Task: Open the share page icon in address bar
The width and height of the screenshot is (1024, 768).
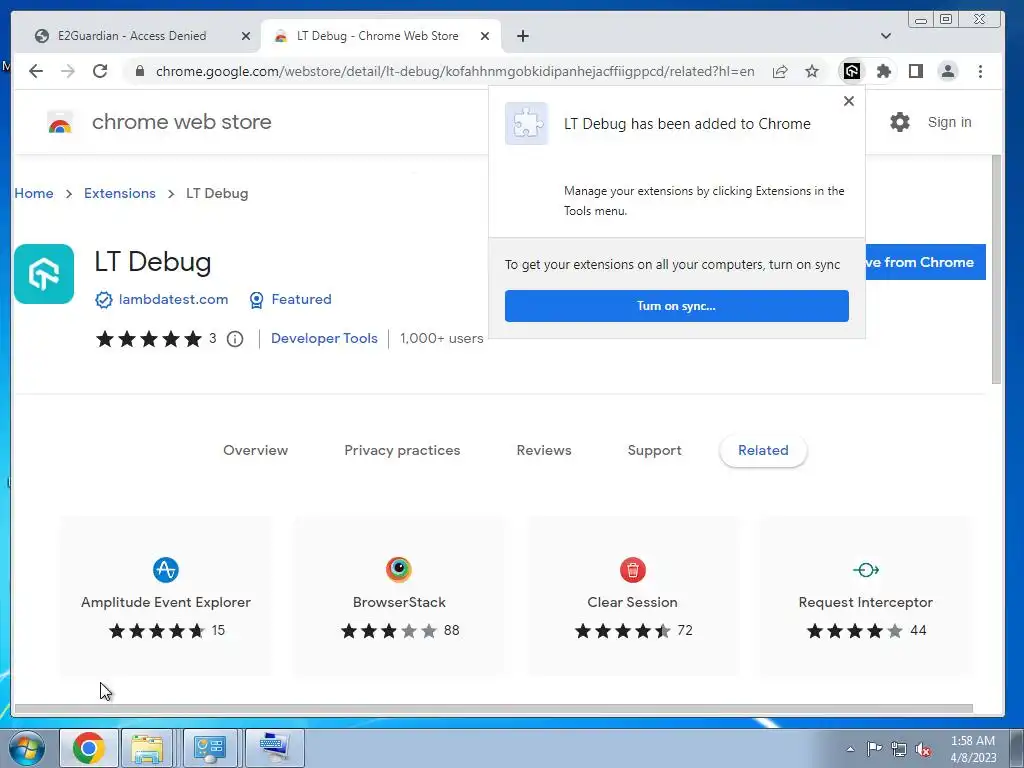Action: tap(780, 71)
